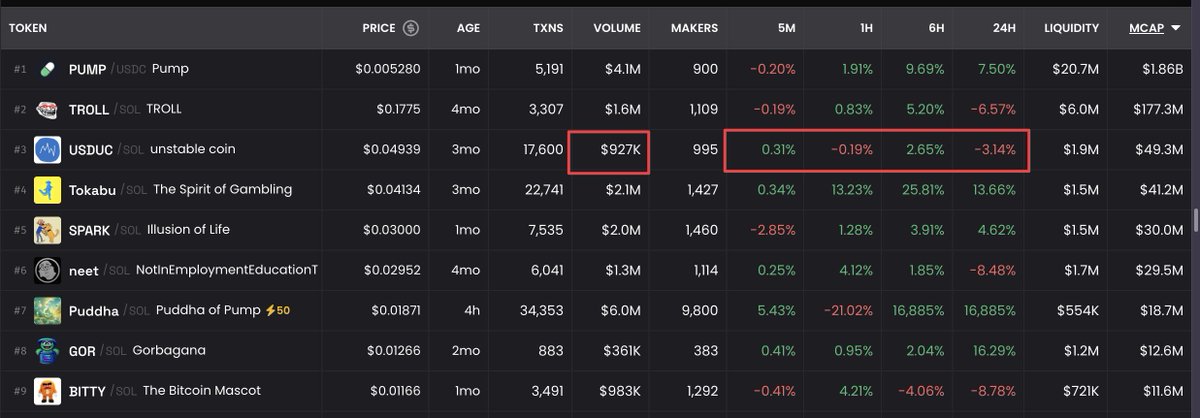Screen dimensions: 1200x418
Task: Sort table by 24H change header
Action: click(1004, 28)
